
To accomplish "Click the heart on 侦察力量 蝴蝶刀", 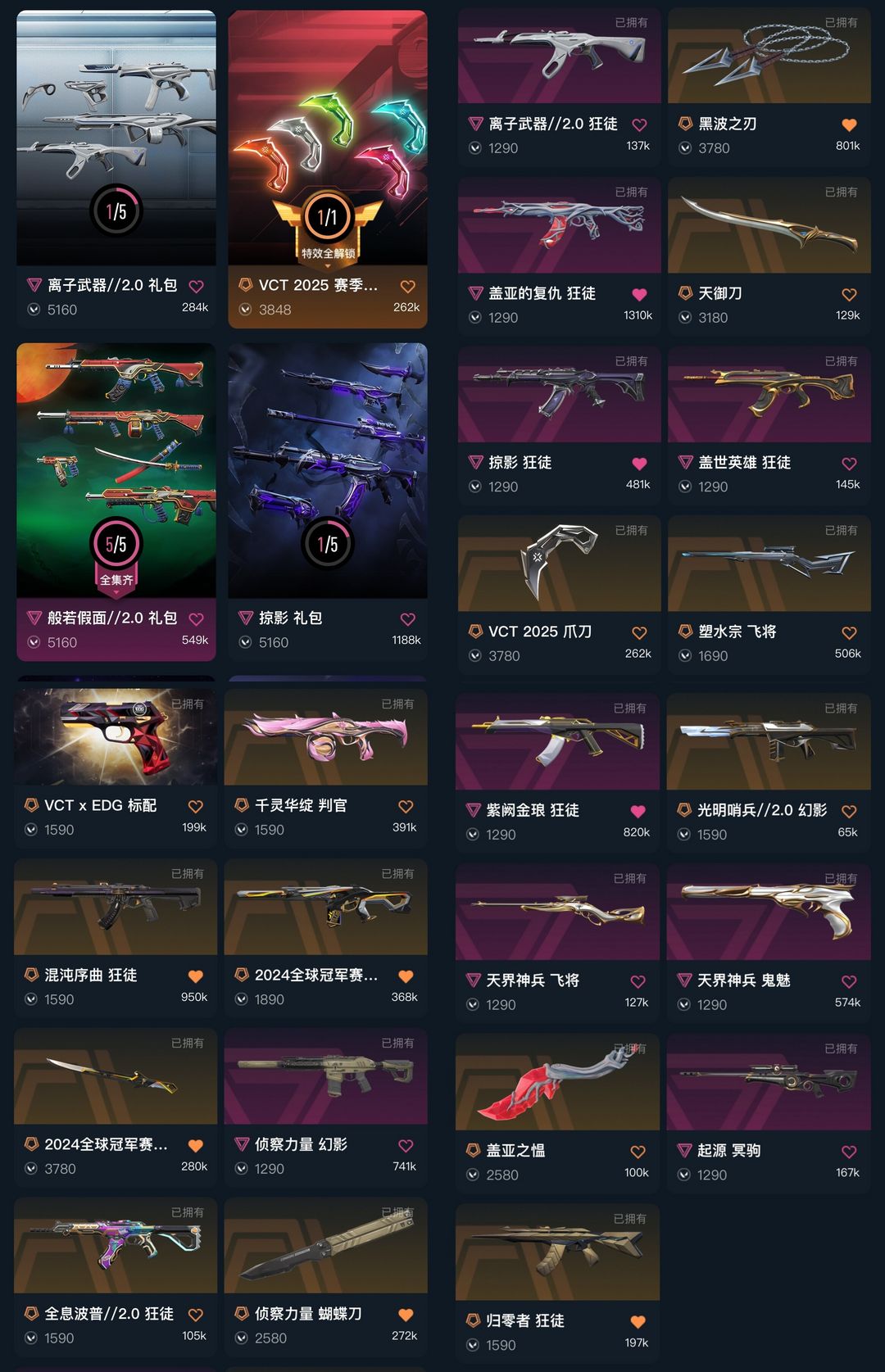I will (x=405, y=1314).
